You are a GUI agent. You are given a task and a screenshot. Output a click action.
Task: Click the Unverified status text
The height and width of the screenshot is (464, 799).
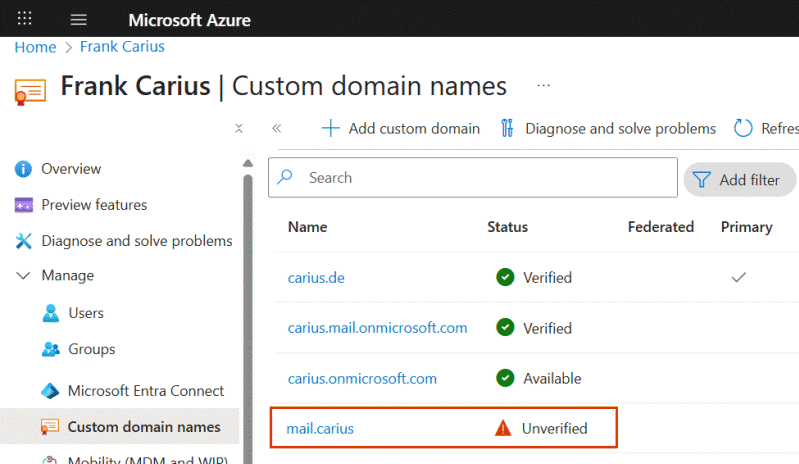(x=554, y=428)
